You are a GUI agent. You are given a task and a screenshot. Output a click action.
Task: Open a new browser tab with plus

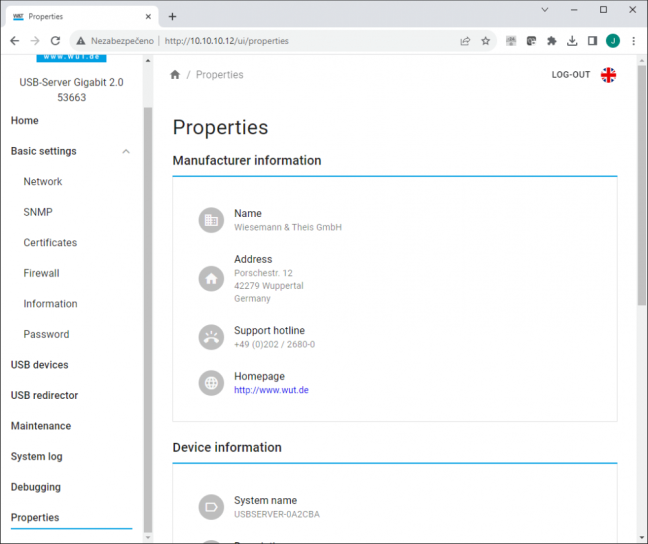(172, 17)
